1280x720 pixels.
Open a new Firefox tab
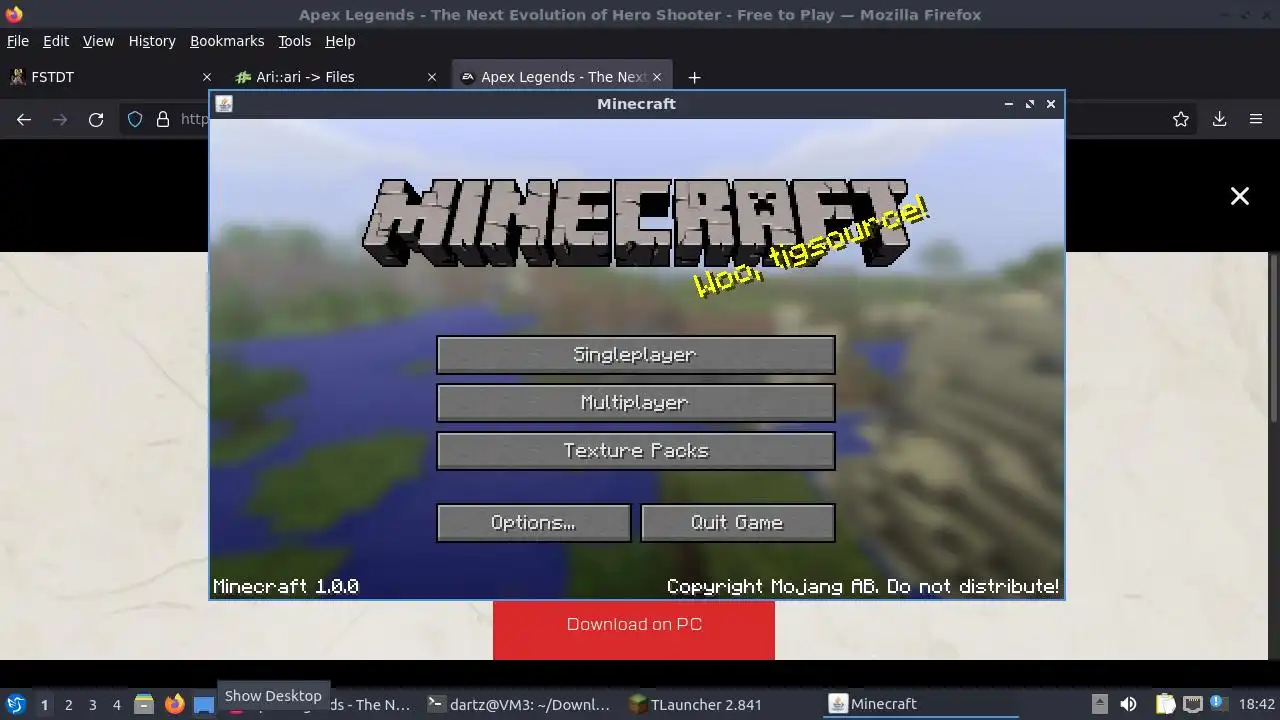click(694, 77)
